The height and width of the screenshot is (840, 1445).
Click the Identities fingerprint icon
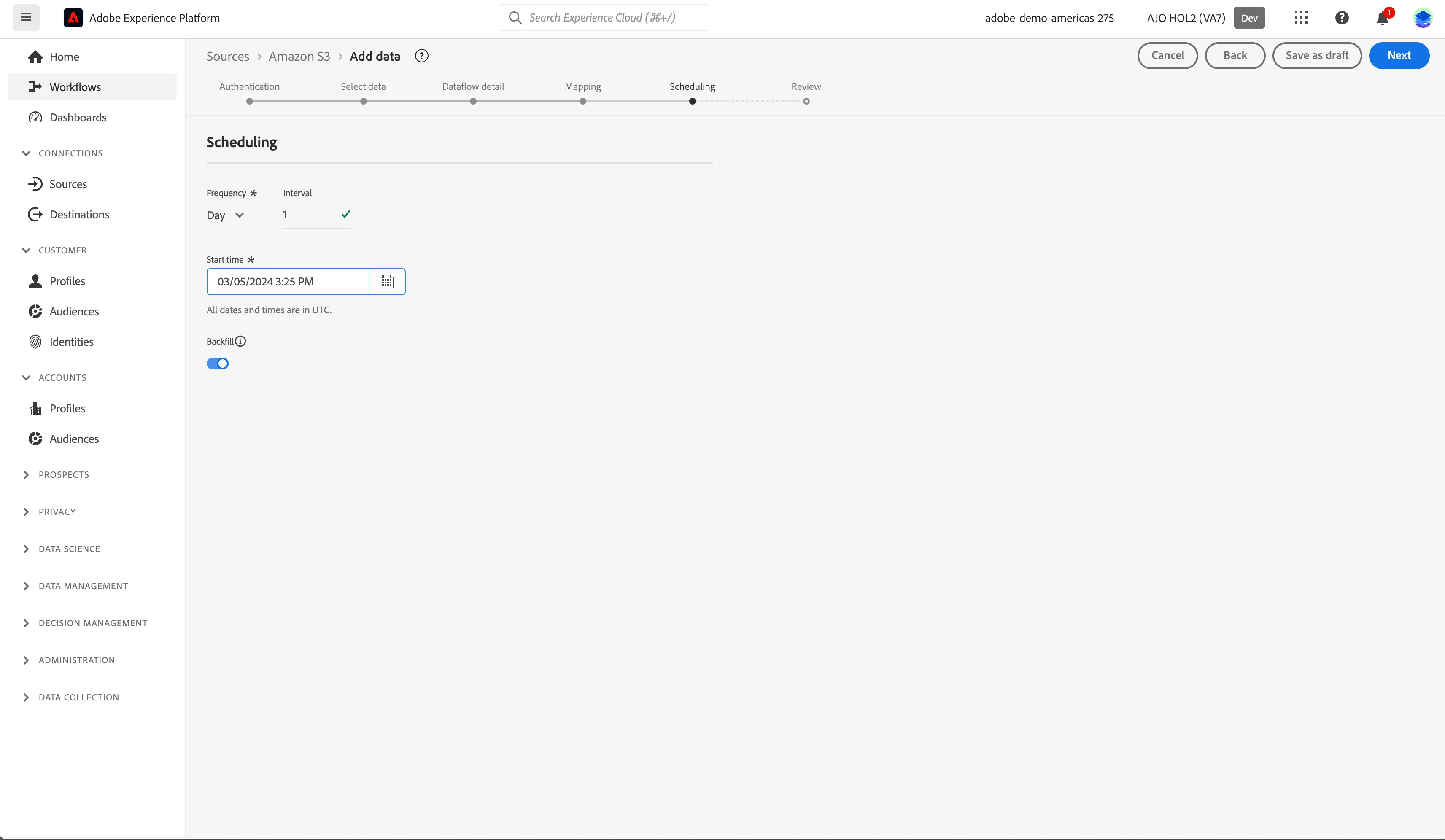click(35, 342)
